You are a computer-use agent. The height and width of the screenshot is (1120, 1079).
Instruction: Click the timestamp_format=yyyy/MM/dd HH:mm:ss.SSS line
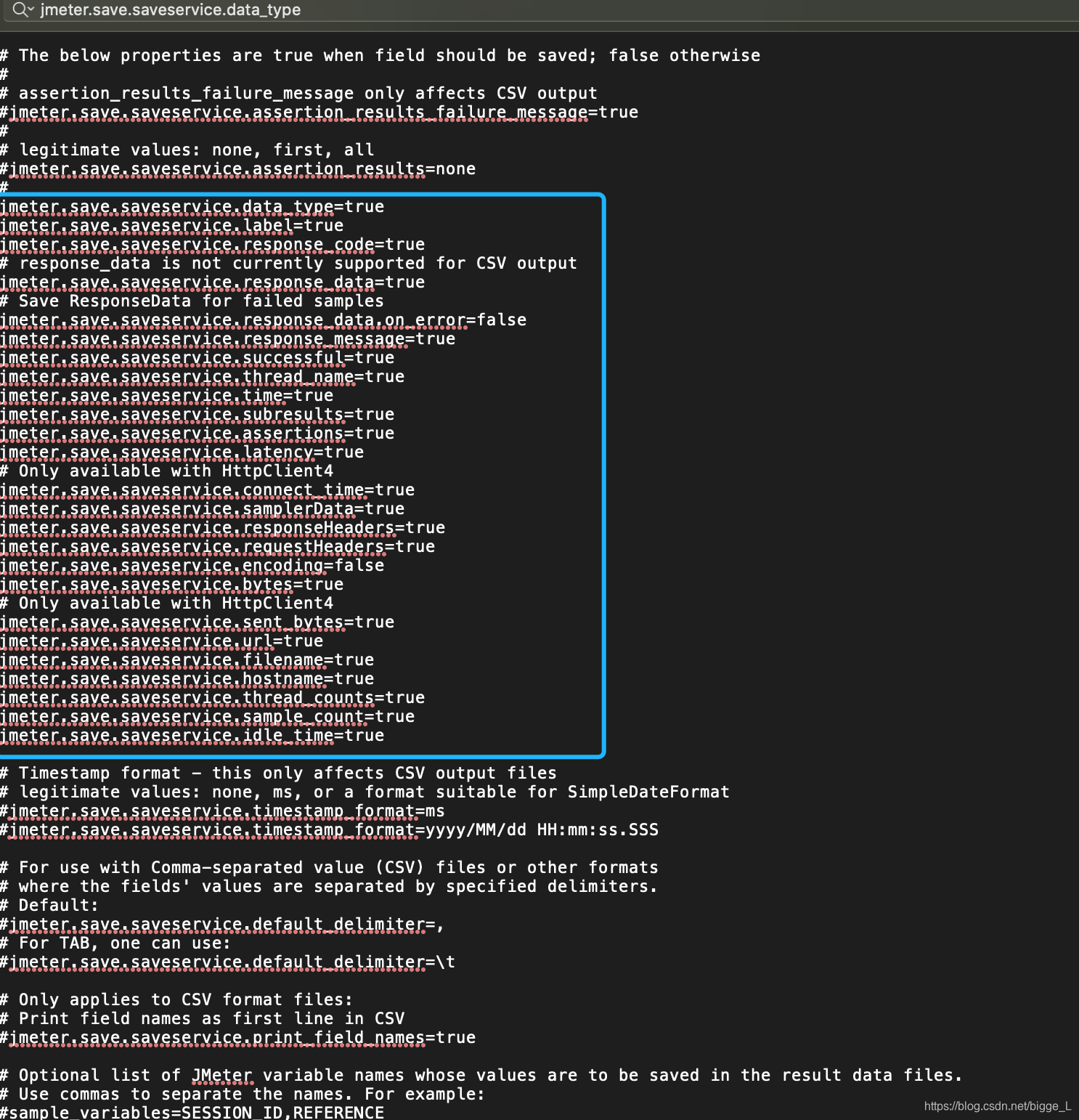point(330,830)
